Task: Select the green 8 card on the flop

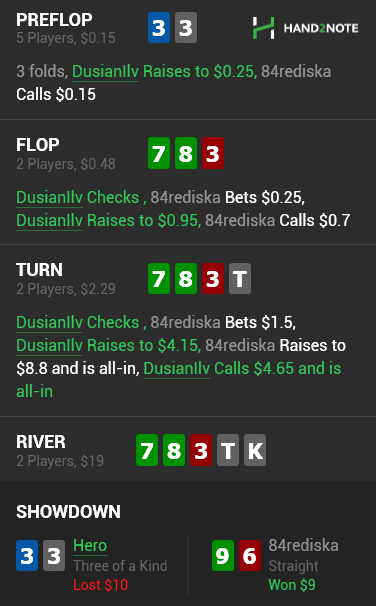Action: pyautogui.click(x=186, y=153)
